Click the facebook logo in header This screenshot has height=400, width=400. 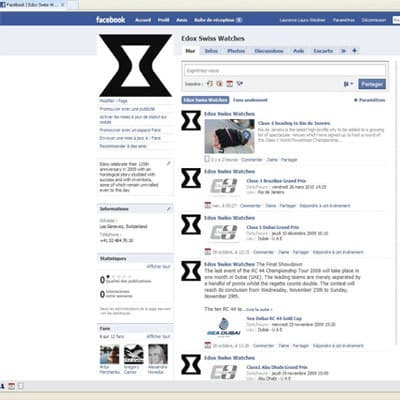pyautogui.click(x=111, y=20)
